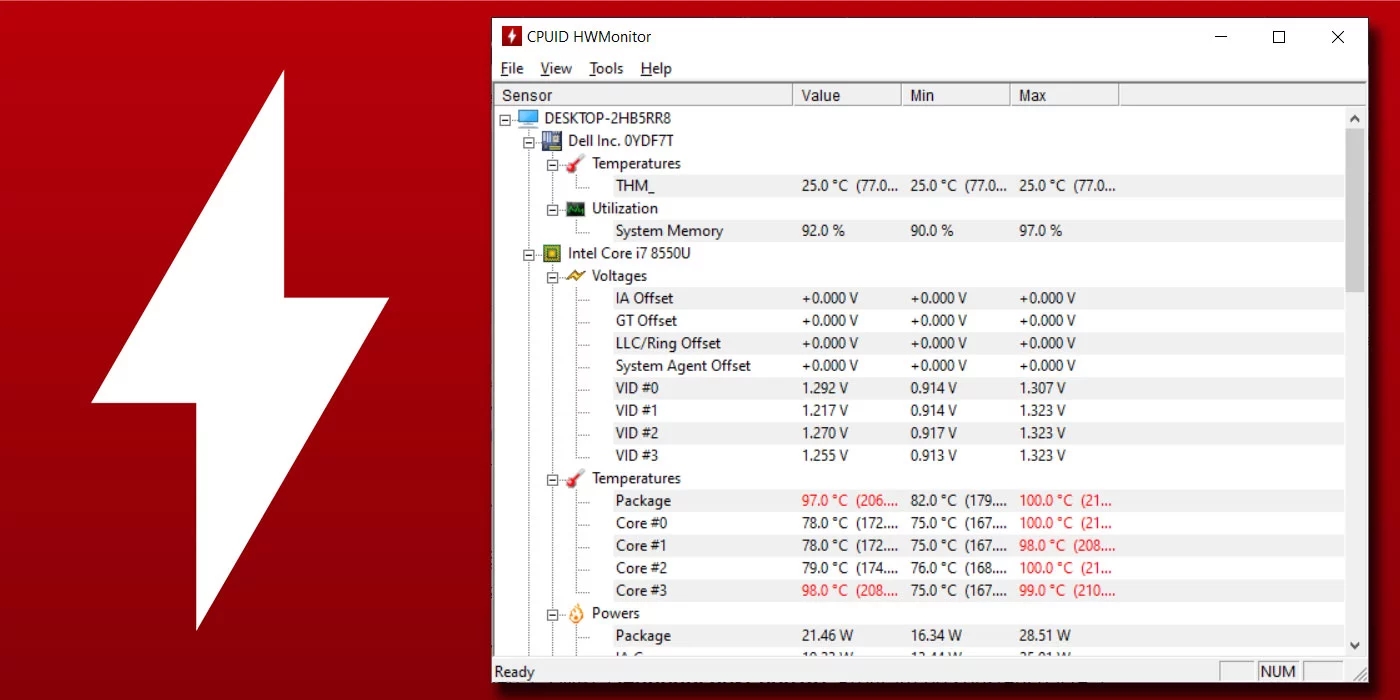
Task: Click the DESKTOP-2HB5RR8 computer icon
Action: point(528,118)
